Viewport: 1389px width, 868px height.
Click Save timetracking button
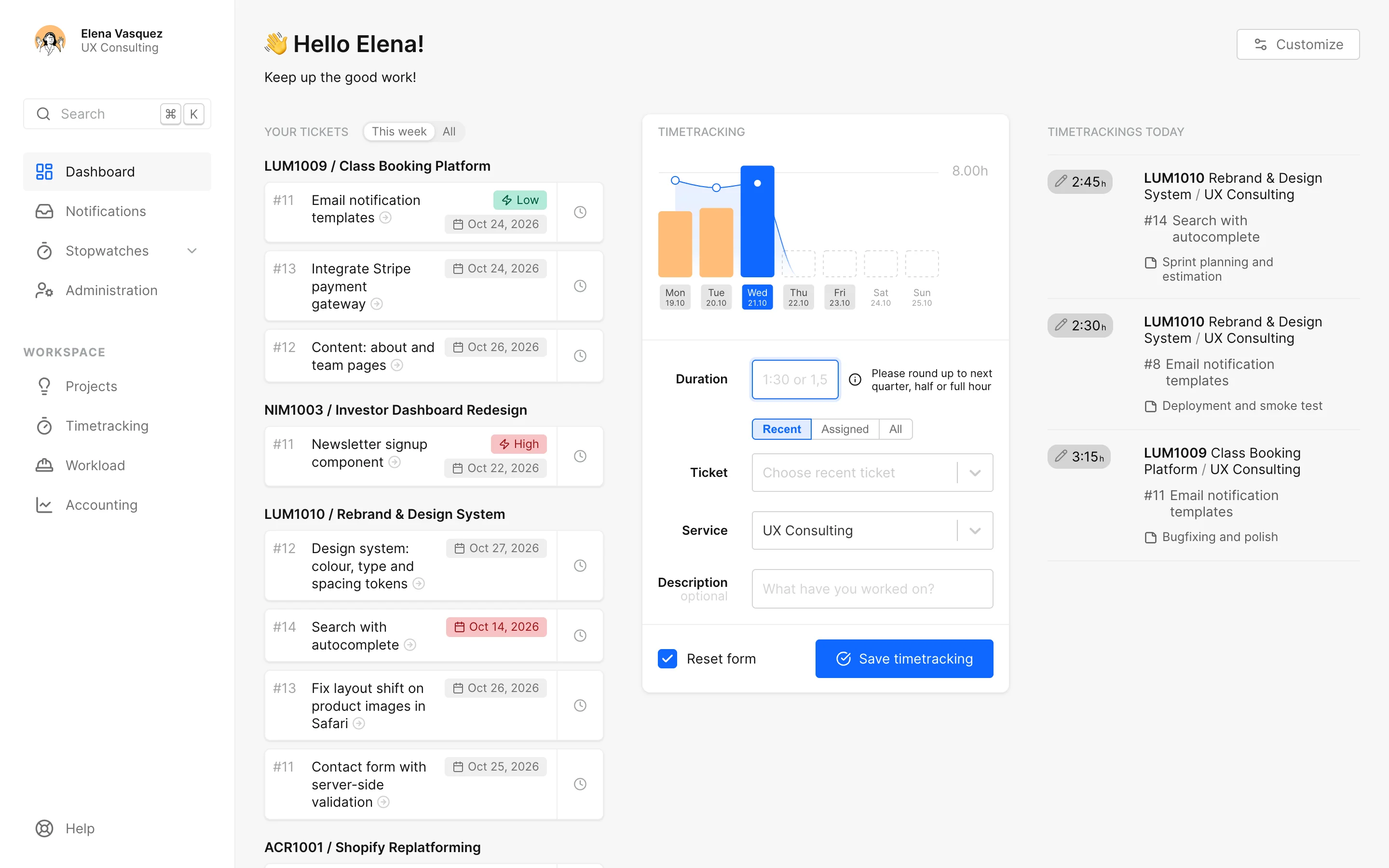[904, 658]
